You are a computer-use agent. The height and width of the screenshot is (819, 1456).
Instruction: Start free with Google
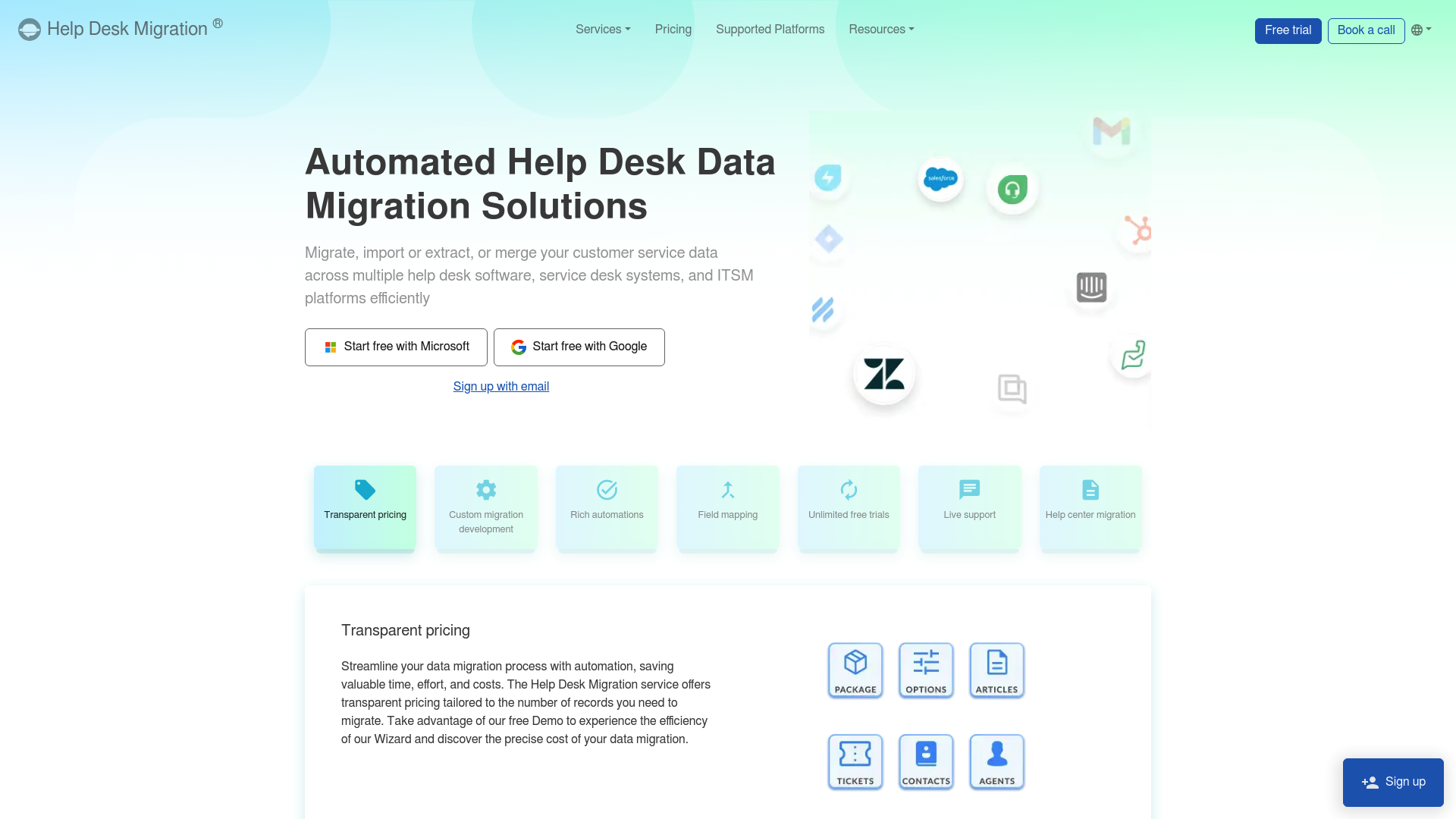(579, 347)
